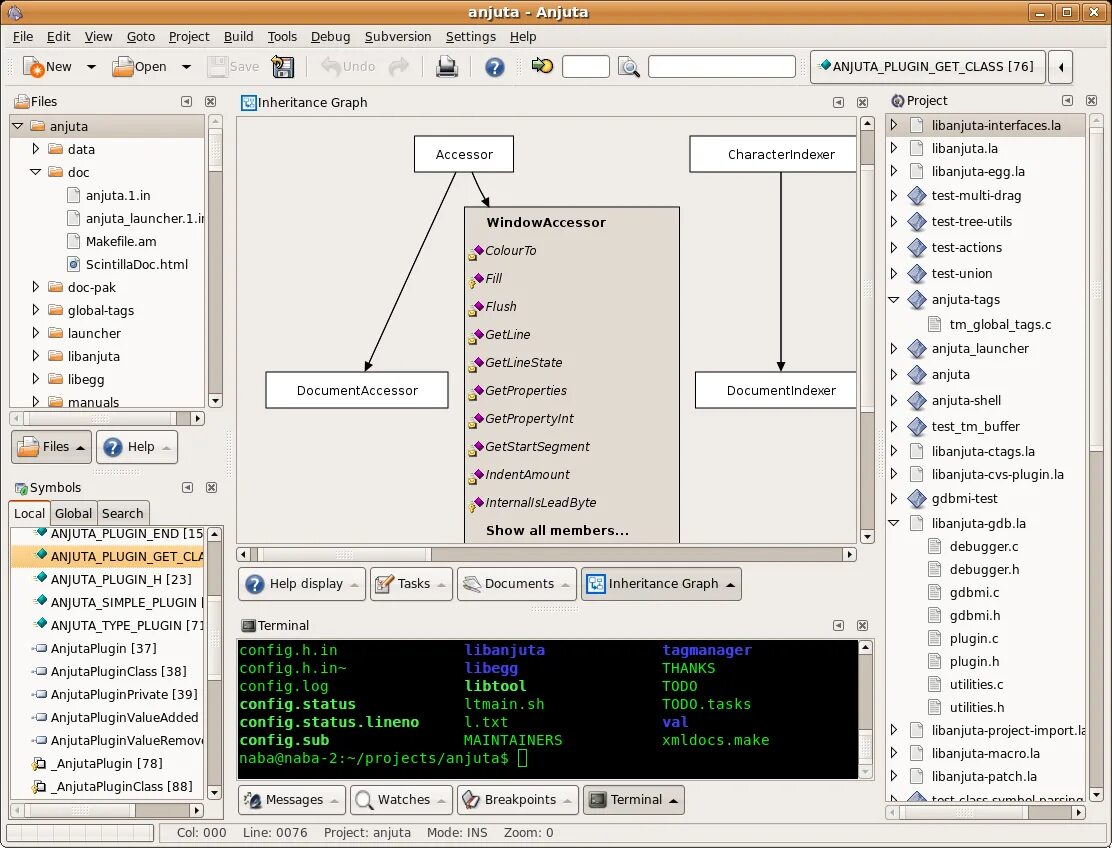Viewport: 1112px width, 848px height.
Task: Click the DocumentAccessor class node
Action: coord(357,390)
